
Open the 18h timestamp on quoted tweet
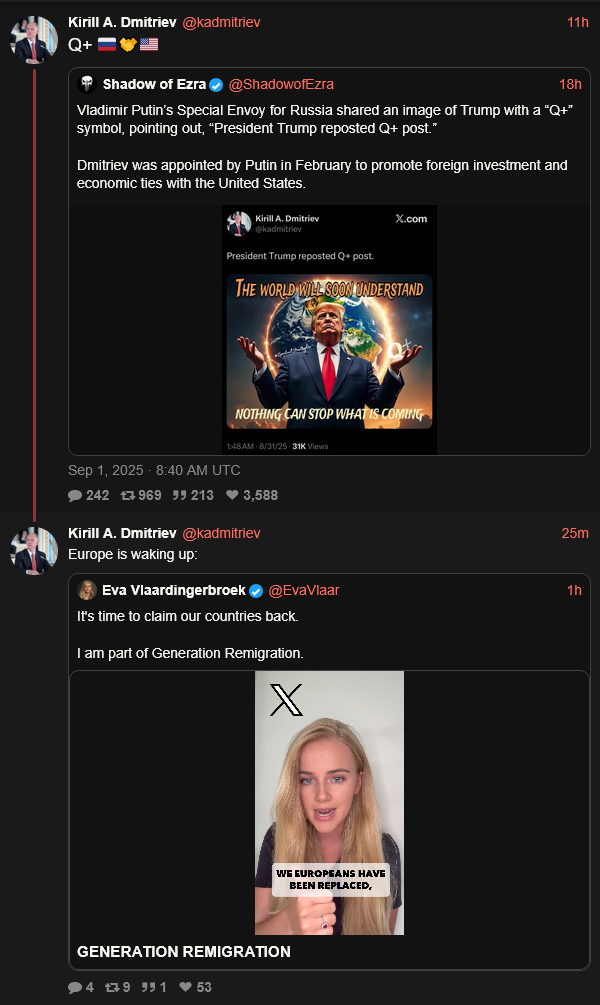(570, 85)
